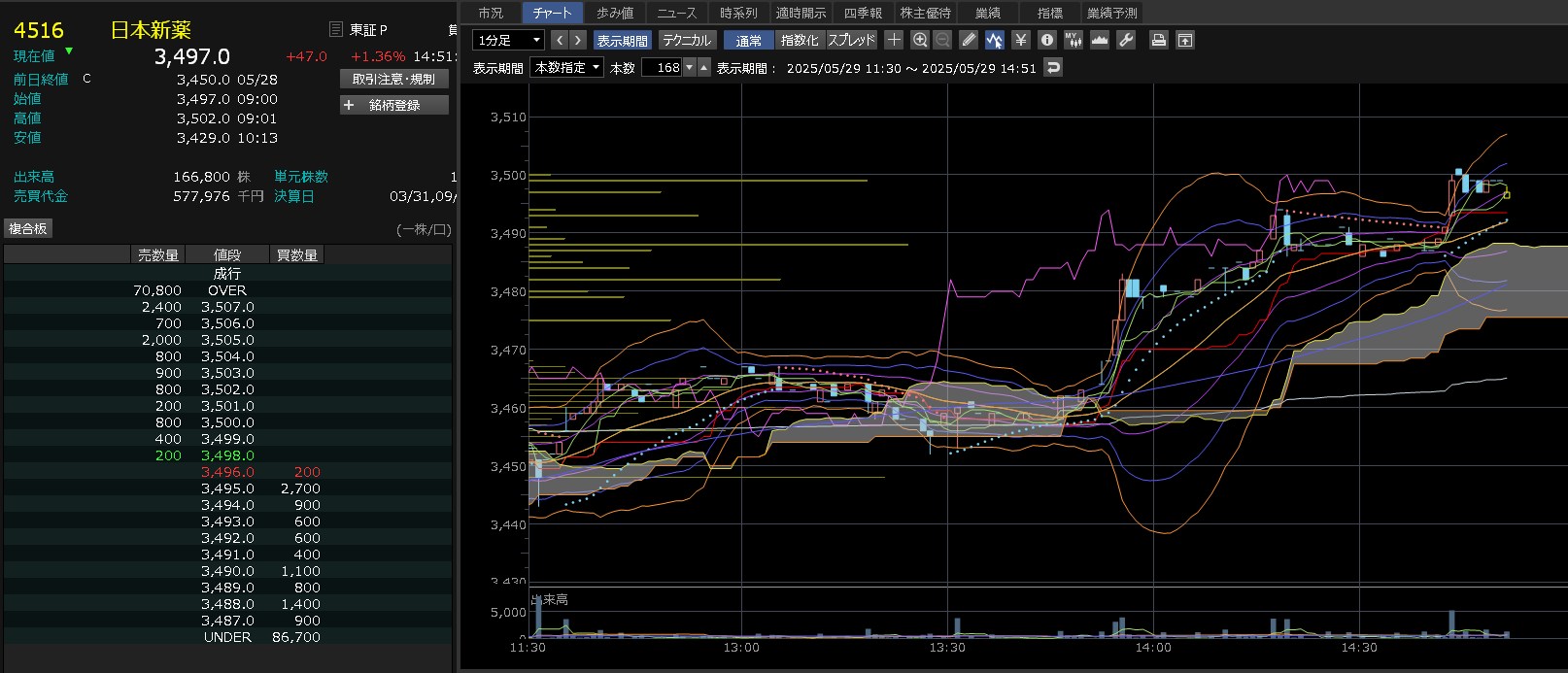Click the 13:30 time label on chart axis
The height and width of the screenshot is (673, 1568).
pos(947,648)
